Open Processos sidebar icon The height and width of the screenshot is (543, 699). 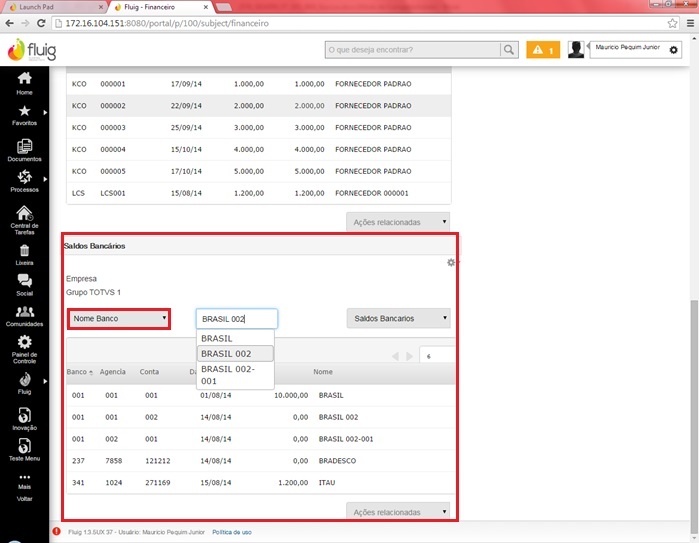pyautogui.click(x=24, y=177)
